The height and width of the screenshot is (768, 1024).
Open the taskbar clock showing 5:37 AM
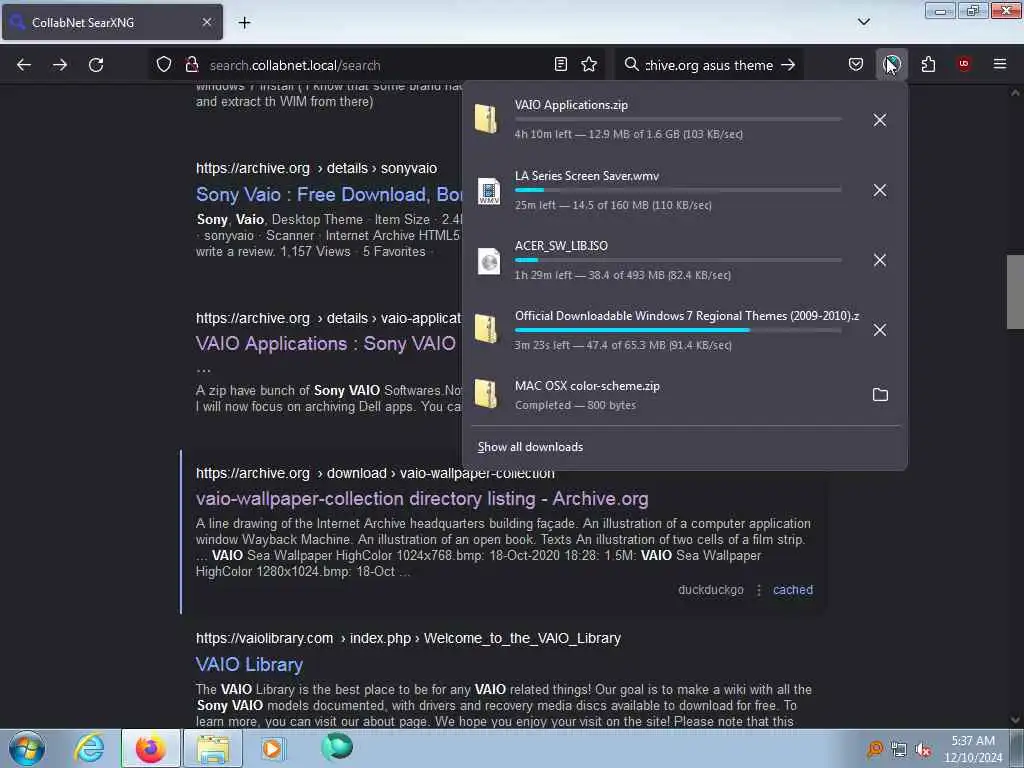point(972,749)
